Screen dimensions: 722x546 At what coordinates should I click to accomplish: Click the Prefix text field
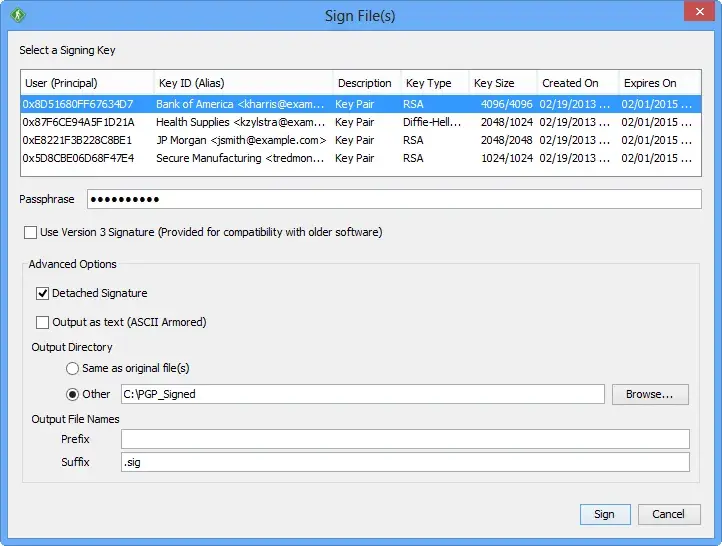coord(405,439)
